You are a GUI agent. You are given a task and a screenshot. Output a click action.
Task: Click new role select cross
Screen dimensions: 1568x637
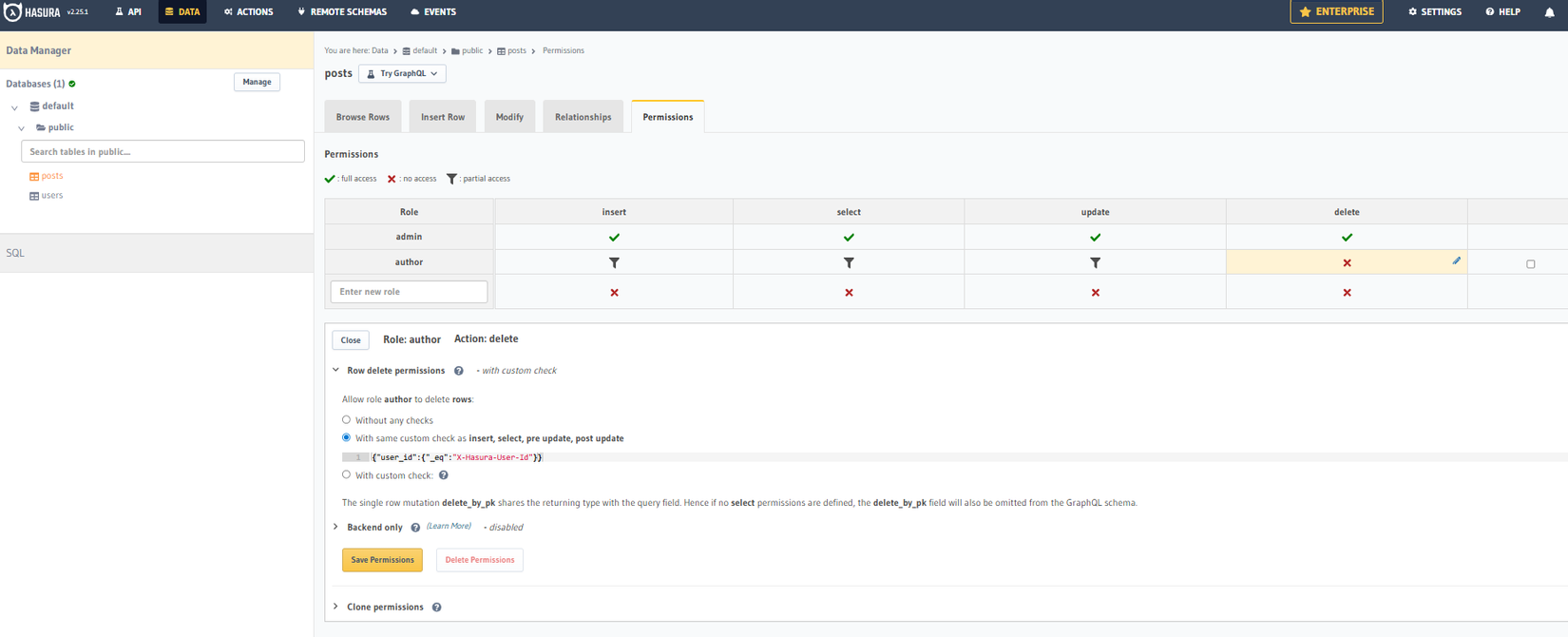(849, 293)
